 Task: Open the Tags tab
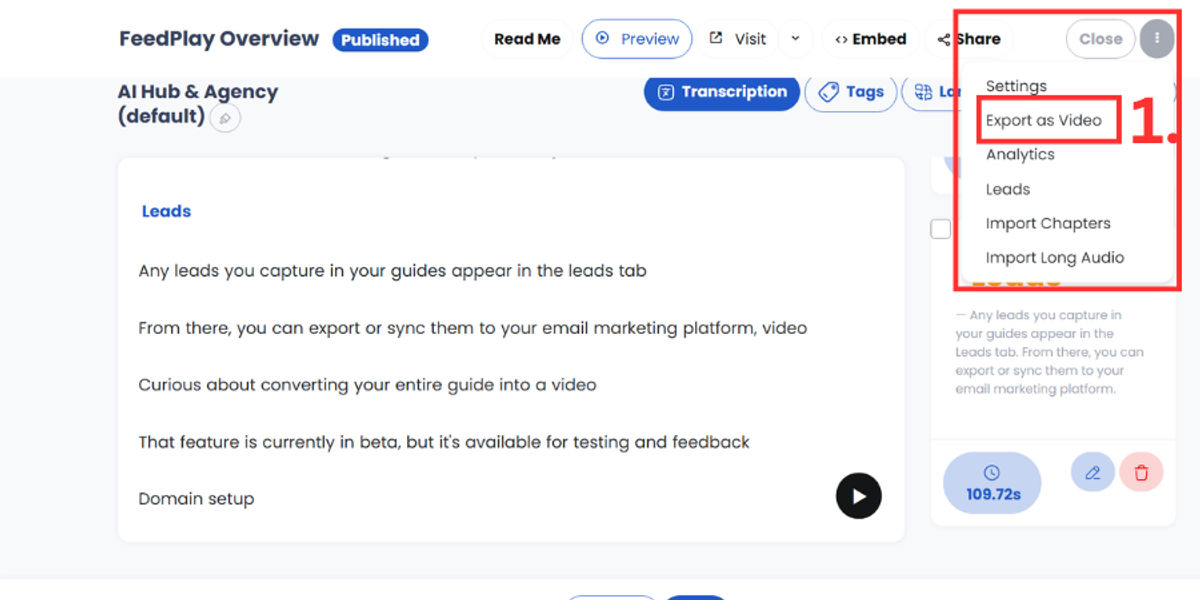click(x=851, y=92)
